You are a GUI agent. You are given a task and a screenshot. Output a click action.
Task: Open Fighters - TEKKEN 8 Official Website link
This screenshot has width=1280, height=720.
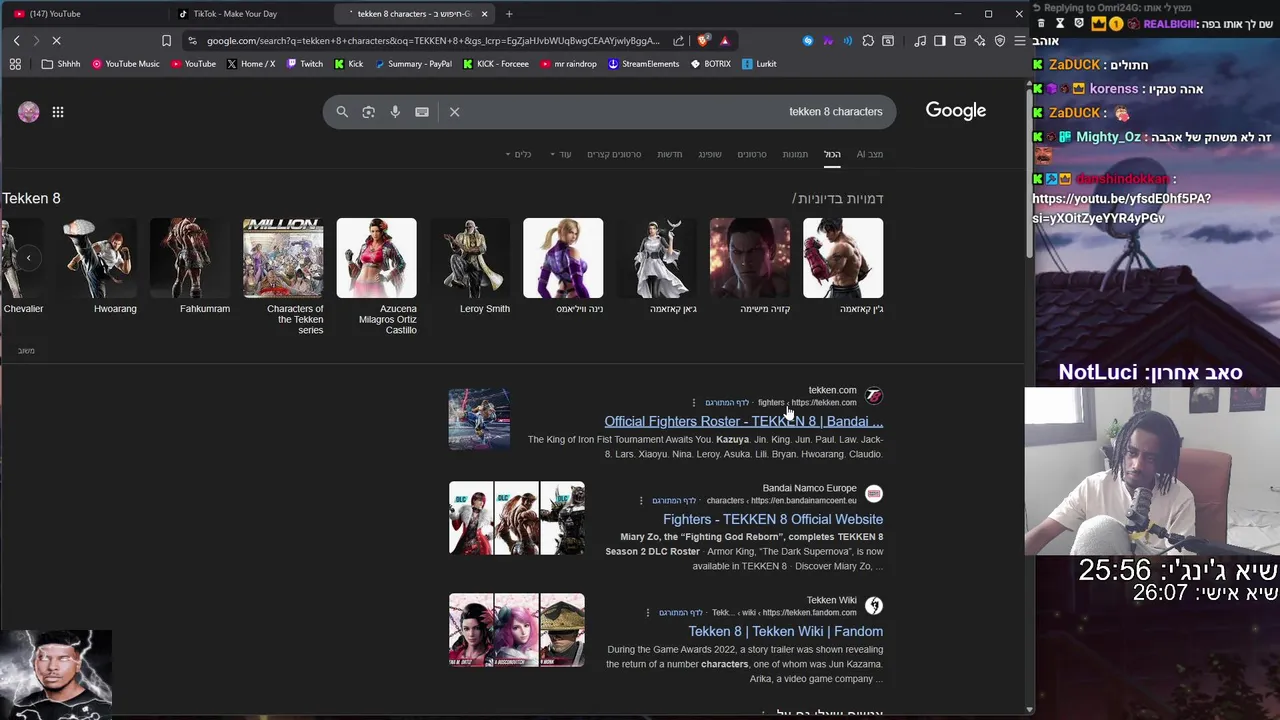click(x=773, y=520)
